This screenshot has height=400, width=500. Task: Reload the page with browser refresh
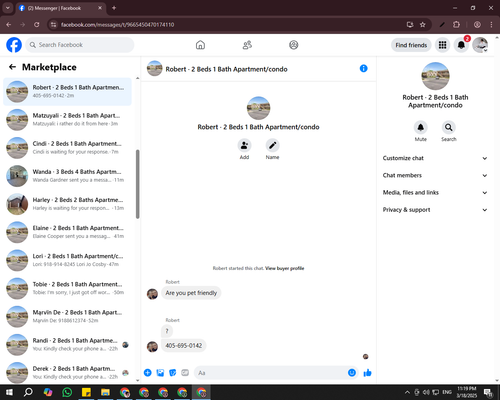[x=37, y=25]
